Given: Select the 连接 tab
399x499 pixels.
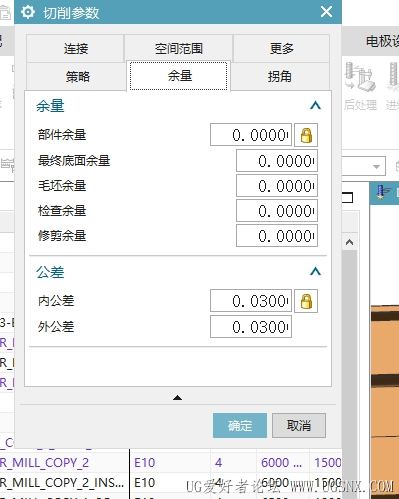Looking at the screenshot, I should pyautogui.click(x=76, y=48).
